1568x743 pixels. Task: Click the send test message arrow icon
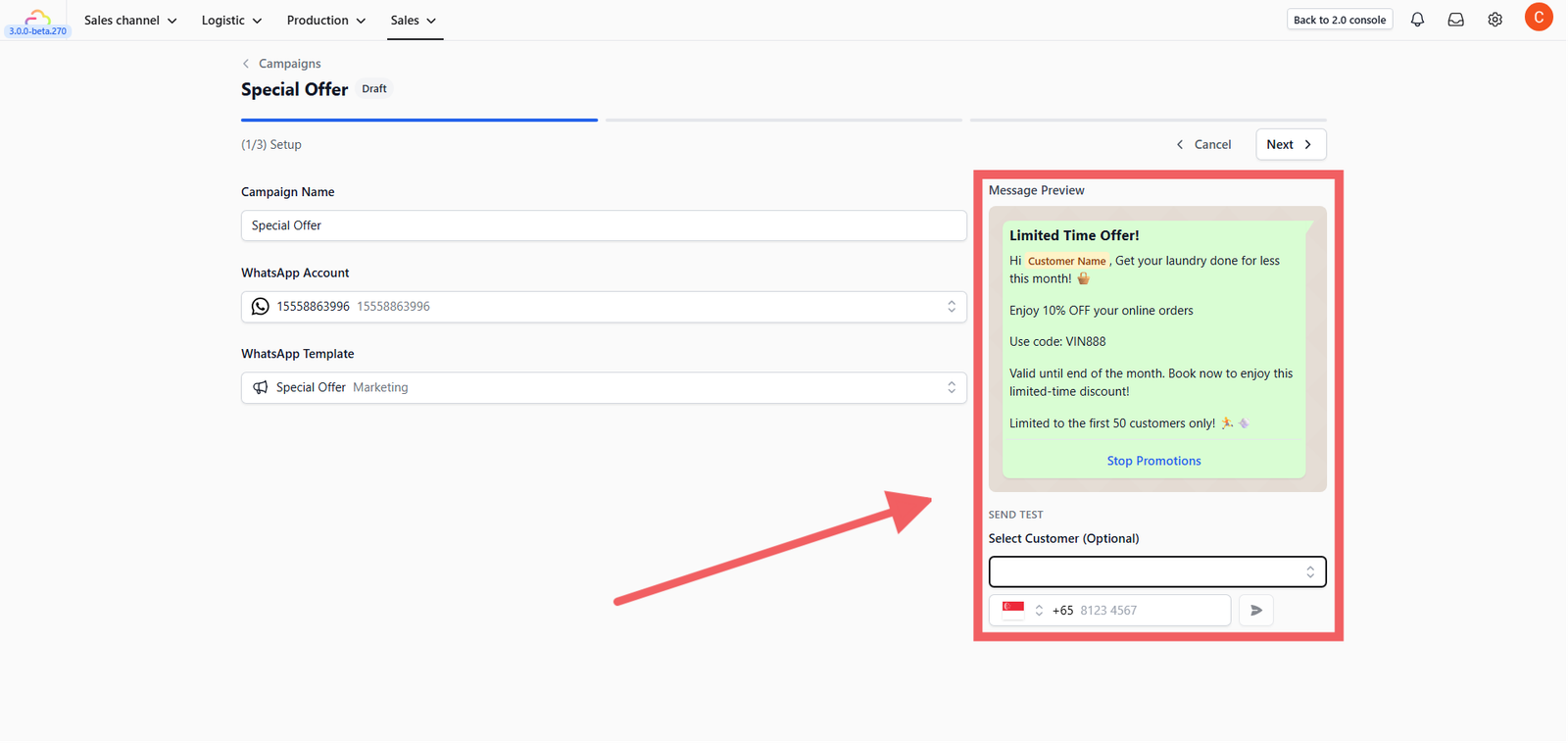1256,611
